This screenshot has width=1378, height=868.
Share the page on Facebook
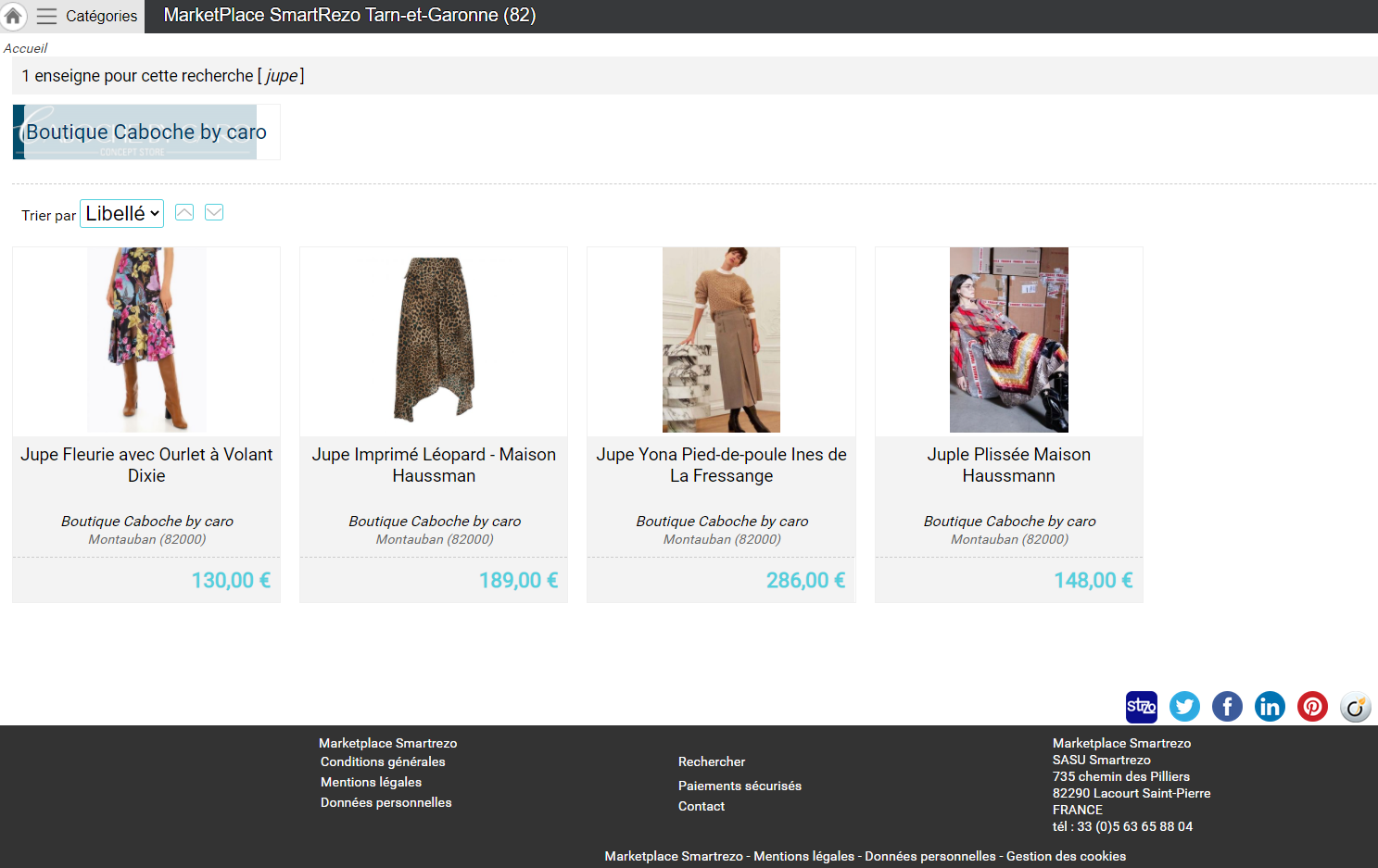[x=1227, y=707]
